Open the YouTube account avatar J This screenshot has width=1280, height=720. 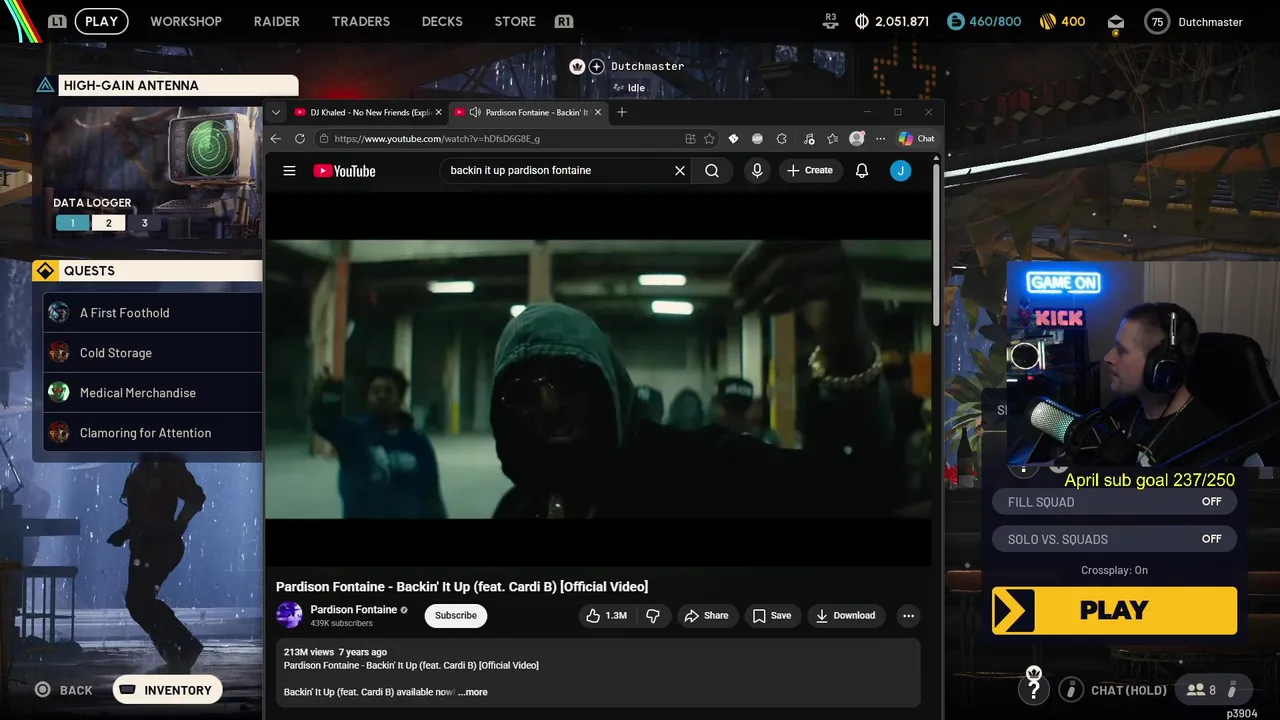(901, 171)
